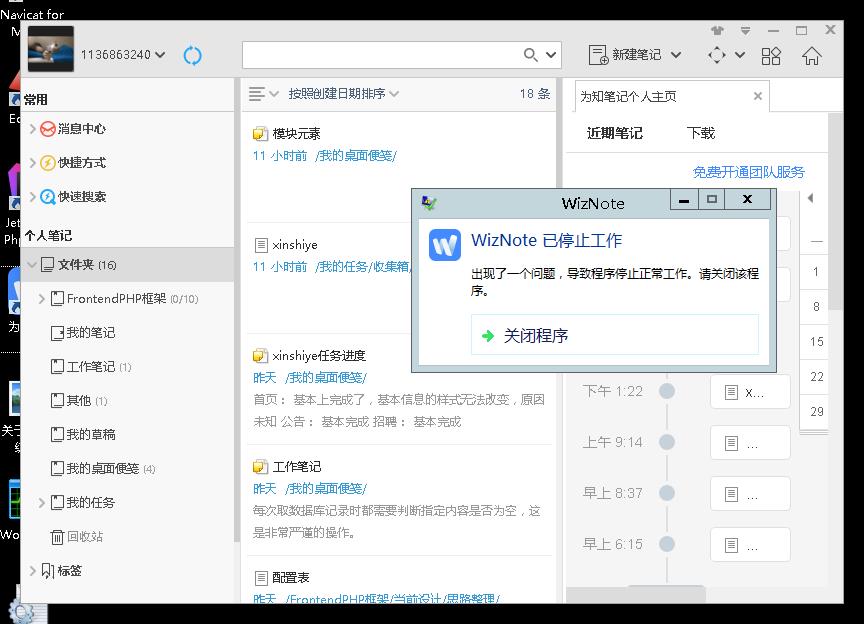The width and height of the screenshot is (864, 624).
Task: Open the xinshiye note
Action: pos(329,278)
